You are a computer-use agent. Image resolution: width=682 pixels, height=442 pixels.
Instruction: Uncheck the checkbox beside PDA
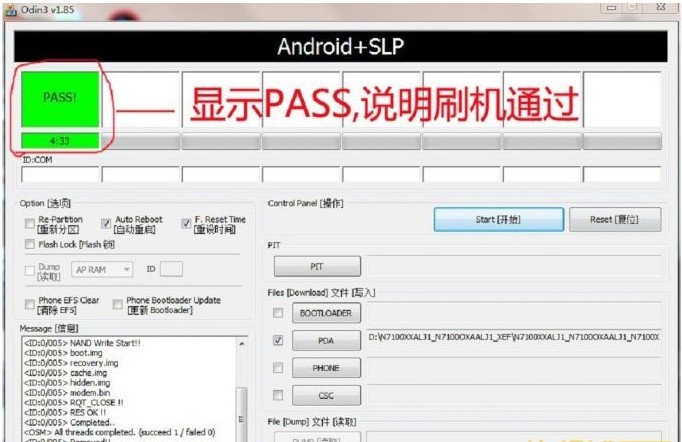(x=277, y=340)
